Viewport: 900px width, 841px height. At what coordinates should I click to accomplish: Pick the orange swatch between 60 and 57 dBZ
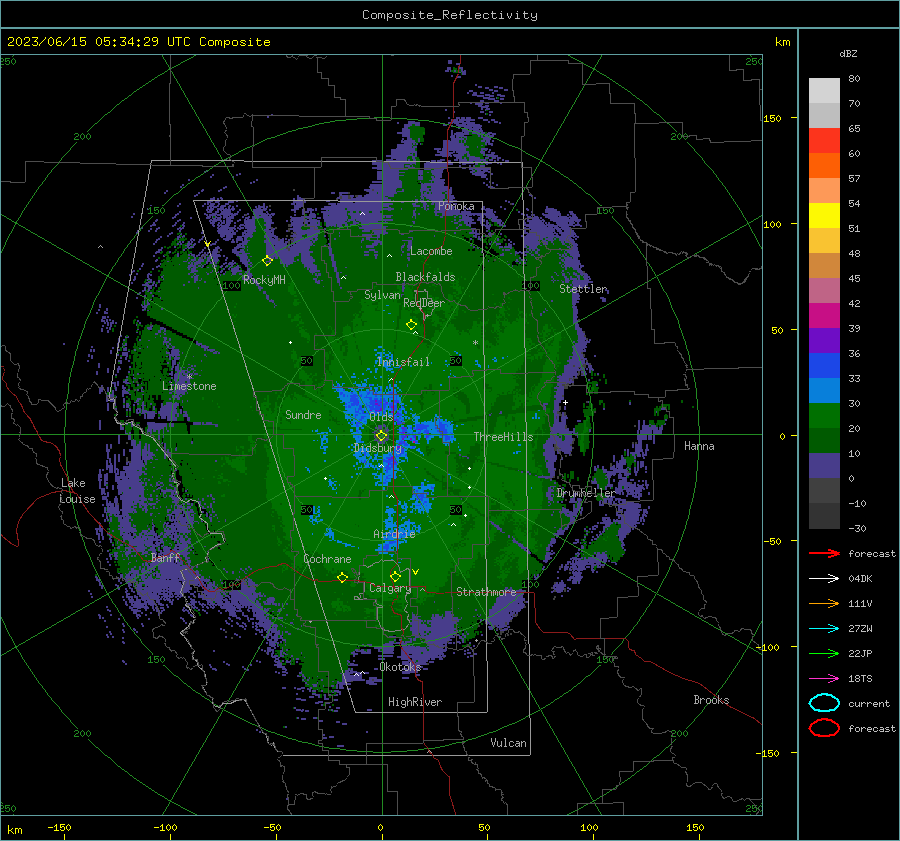click(824, 166)
